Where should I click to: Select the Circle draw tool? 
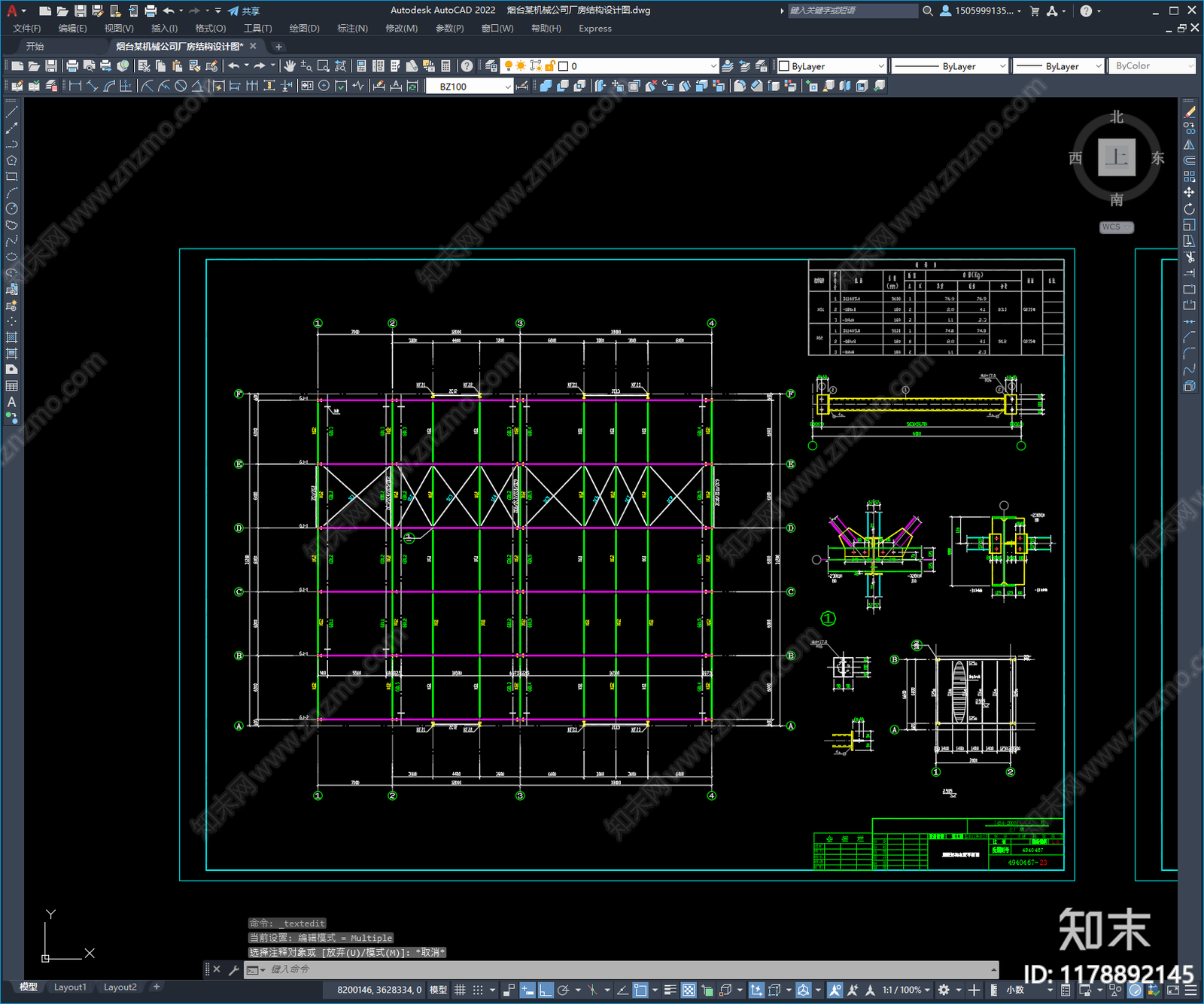coord(11,208)
